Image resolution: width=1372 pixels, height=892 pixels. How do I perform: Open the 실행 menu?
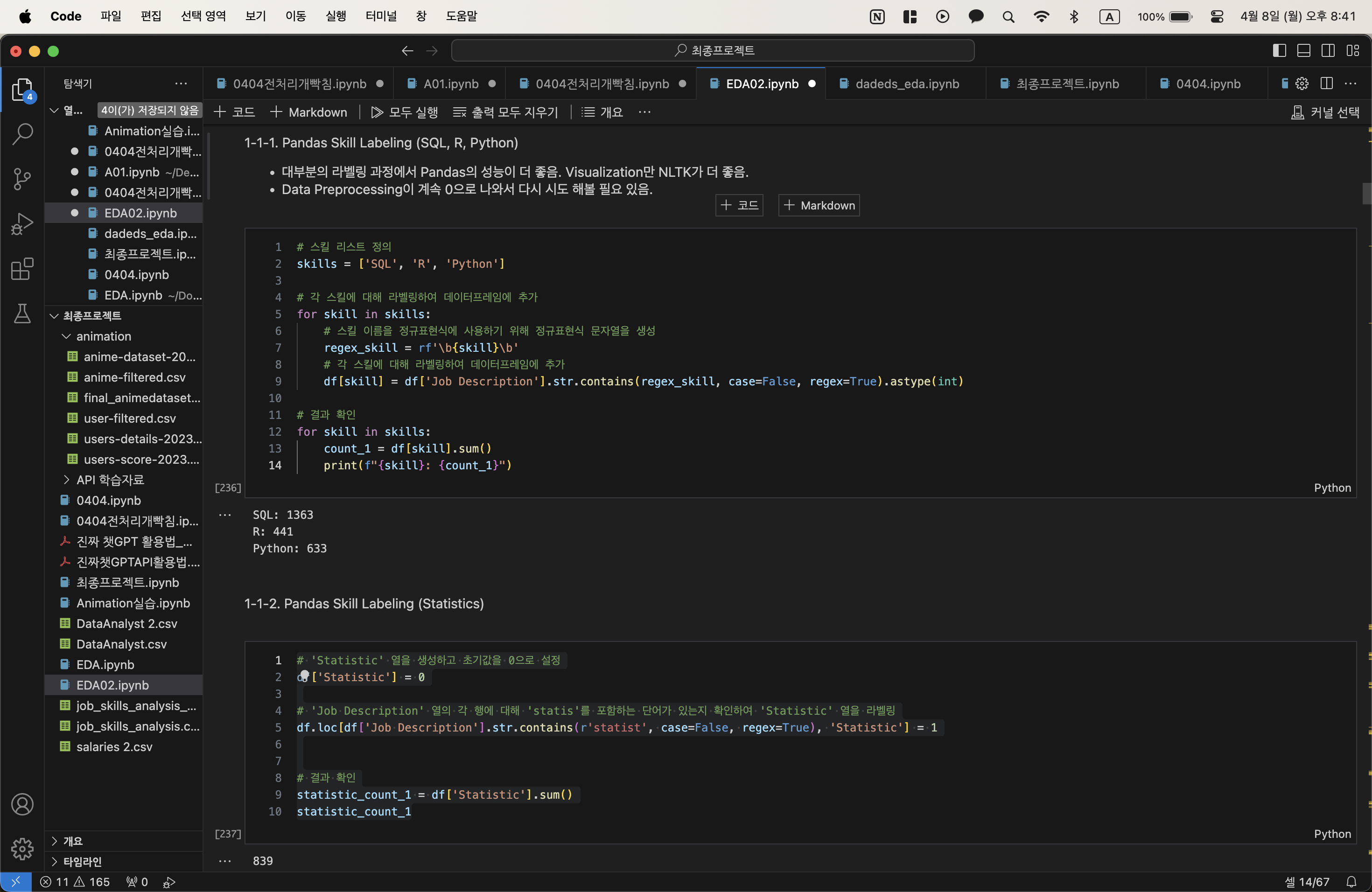[336, 16]
